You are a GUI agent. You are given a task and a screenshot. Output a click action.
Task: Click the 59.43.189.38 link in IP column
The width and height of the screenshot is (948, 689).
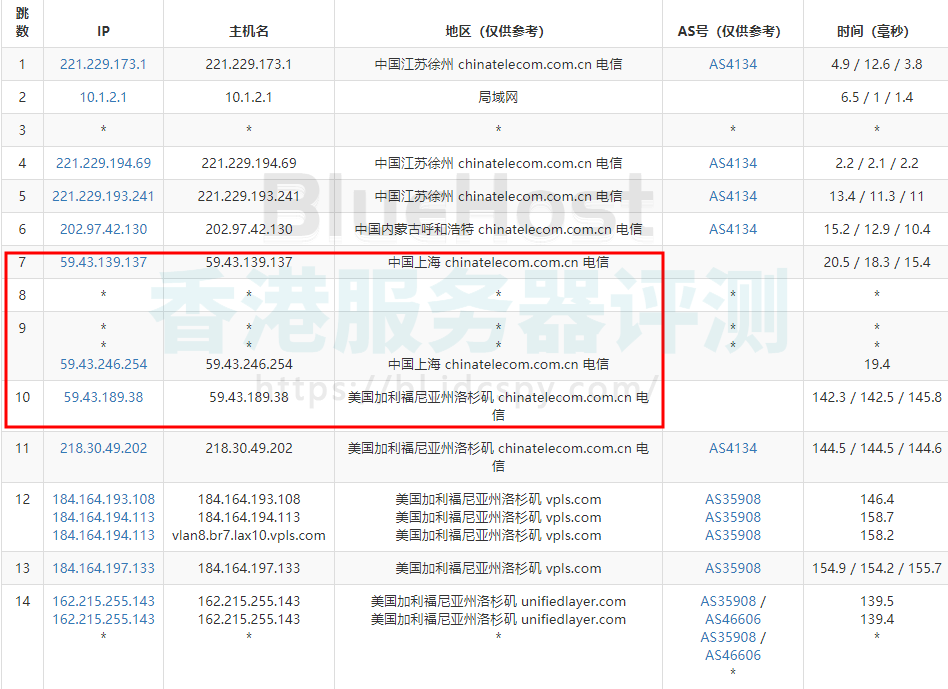point(103,397)
